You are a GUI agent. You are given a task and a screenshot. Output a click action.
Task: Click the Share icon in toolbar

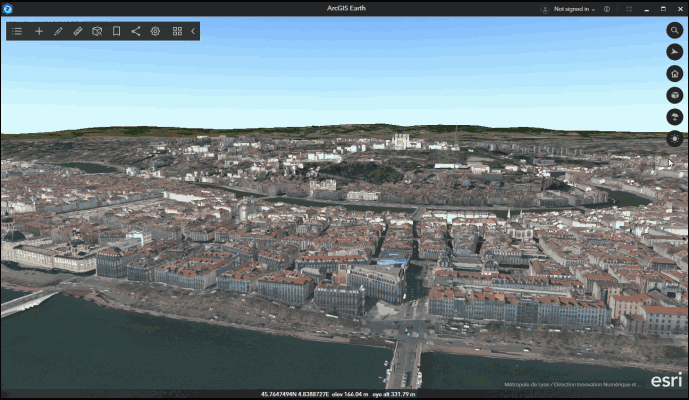tap(136, 31)
